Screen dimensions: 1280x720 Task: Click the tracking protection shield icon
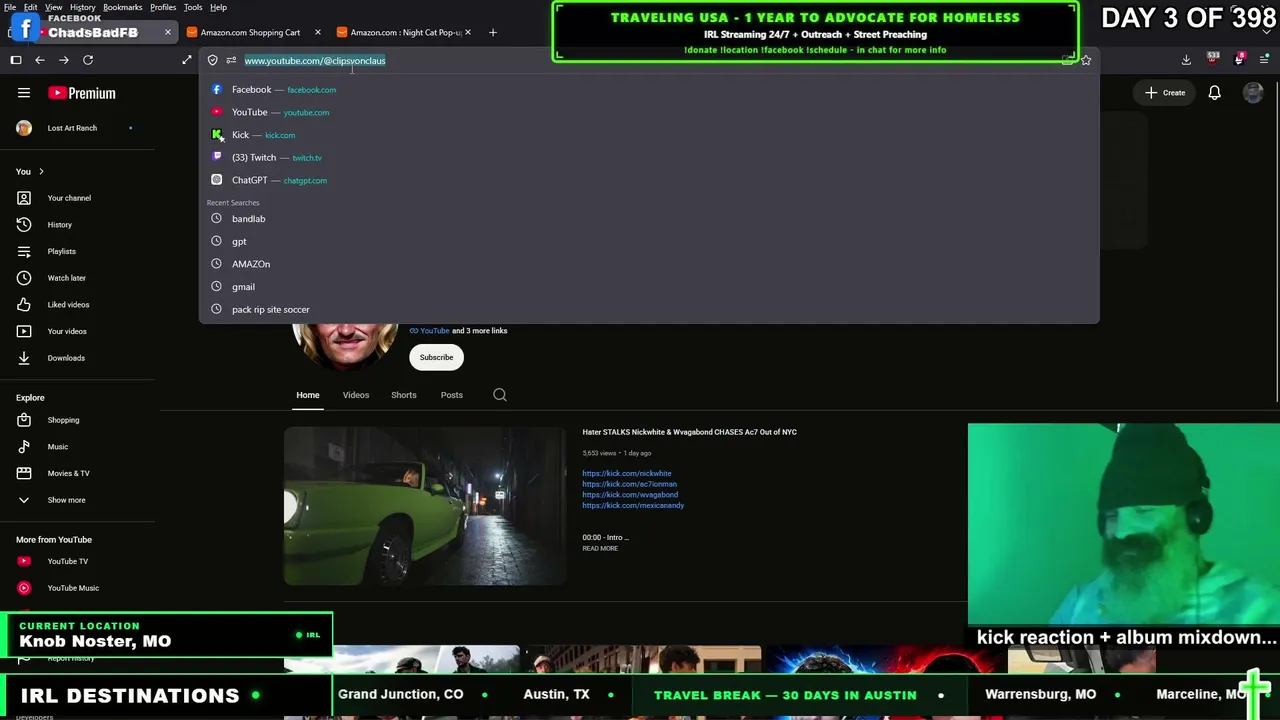(212, 60)
